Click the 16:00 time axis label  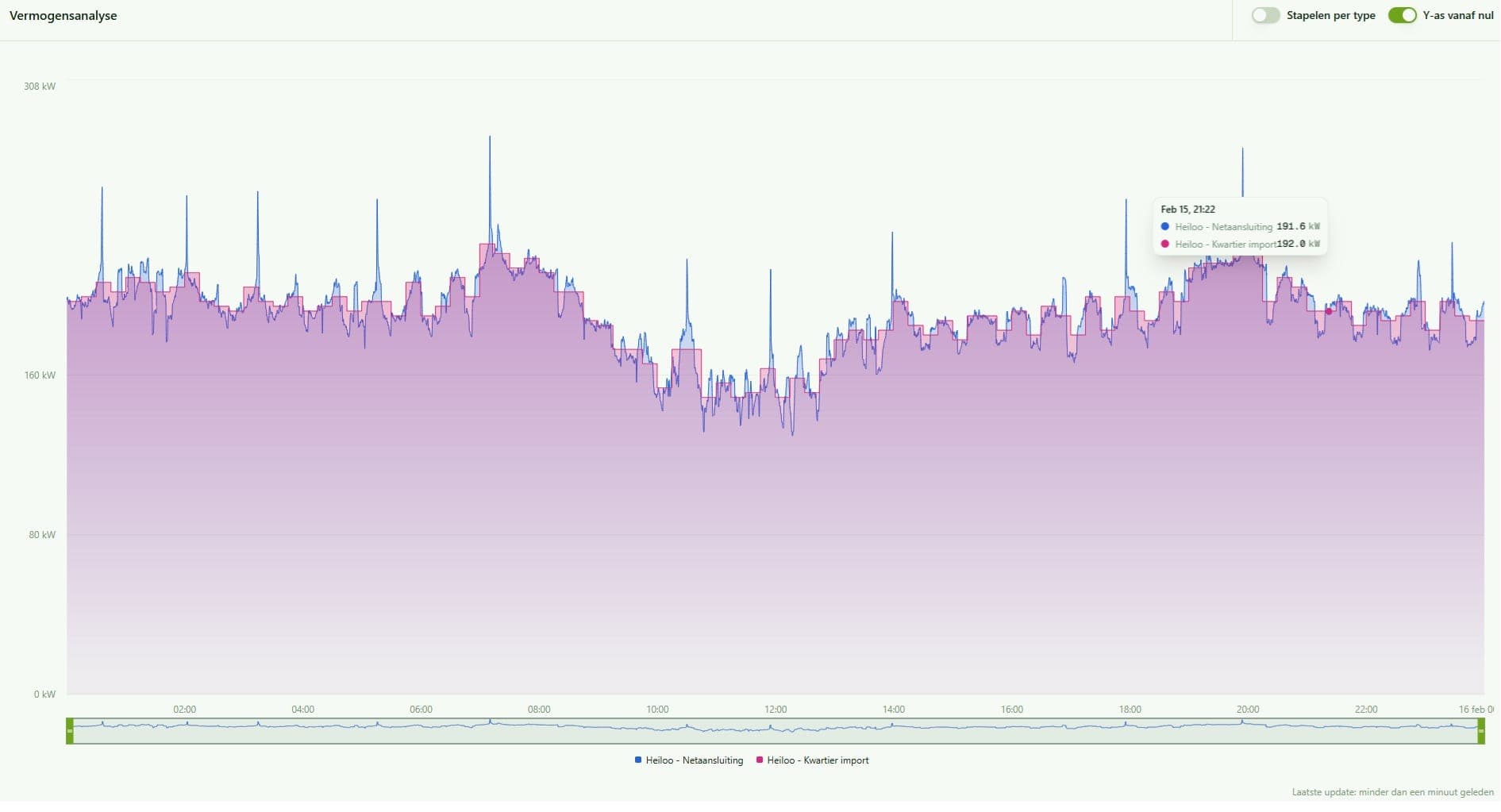1012,710
